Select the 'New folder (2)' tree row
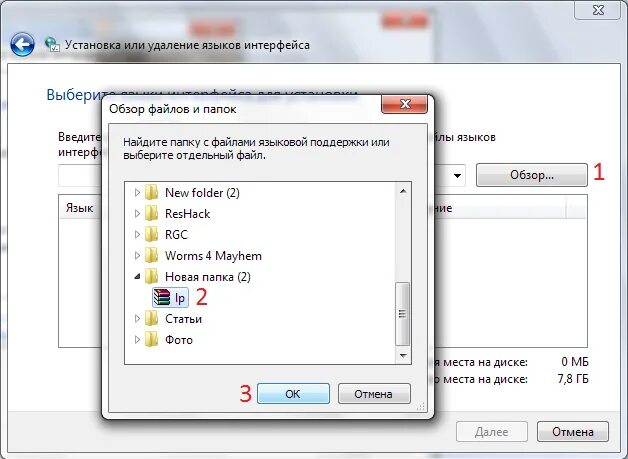 [x=202, y=193]
